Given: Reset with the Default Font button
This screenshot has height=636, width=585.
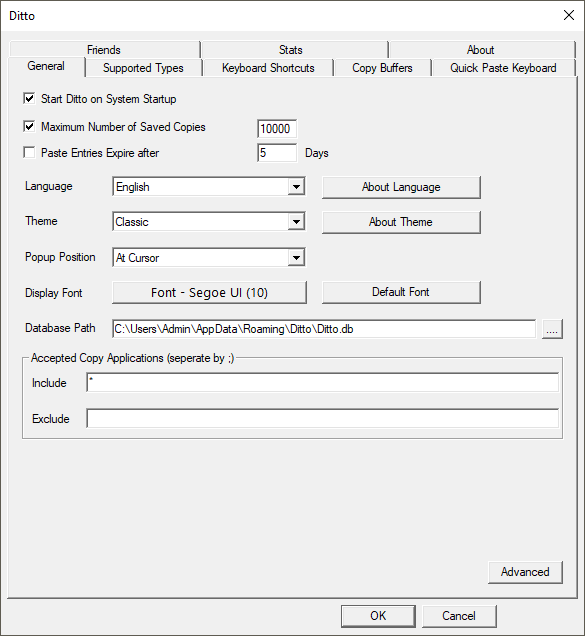Looking at the screenshot, I should click(401, 292).
